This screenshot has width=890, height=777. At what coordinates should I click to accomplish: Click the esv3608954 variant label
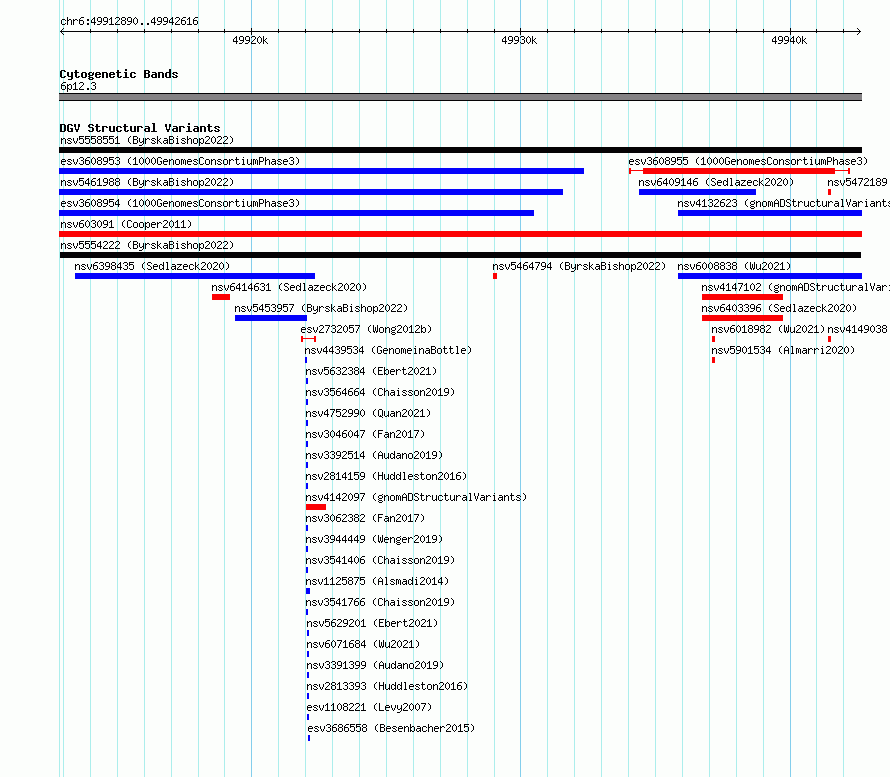[180, 203]
